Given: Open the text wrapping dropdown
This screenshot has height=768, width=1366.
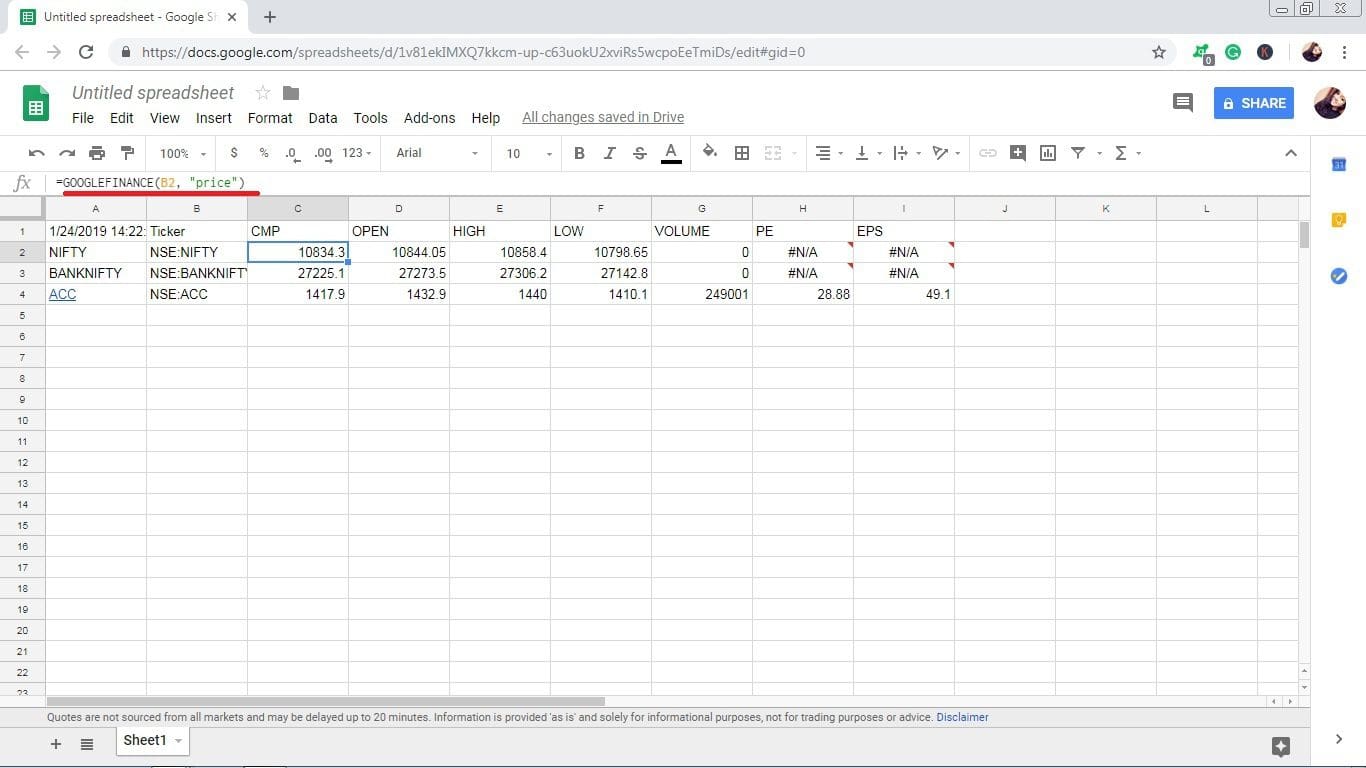Looking at the screenshot, I should tap(906, 153).
